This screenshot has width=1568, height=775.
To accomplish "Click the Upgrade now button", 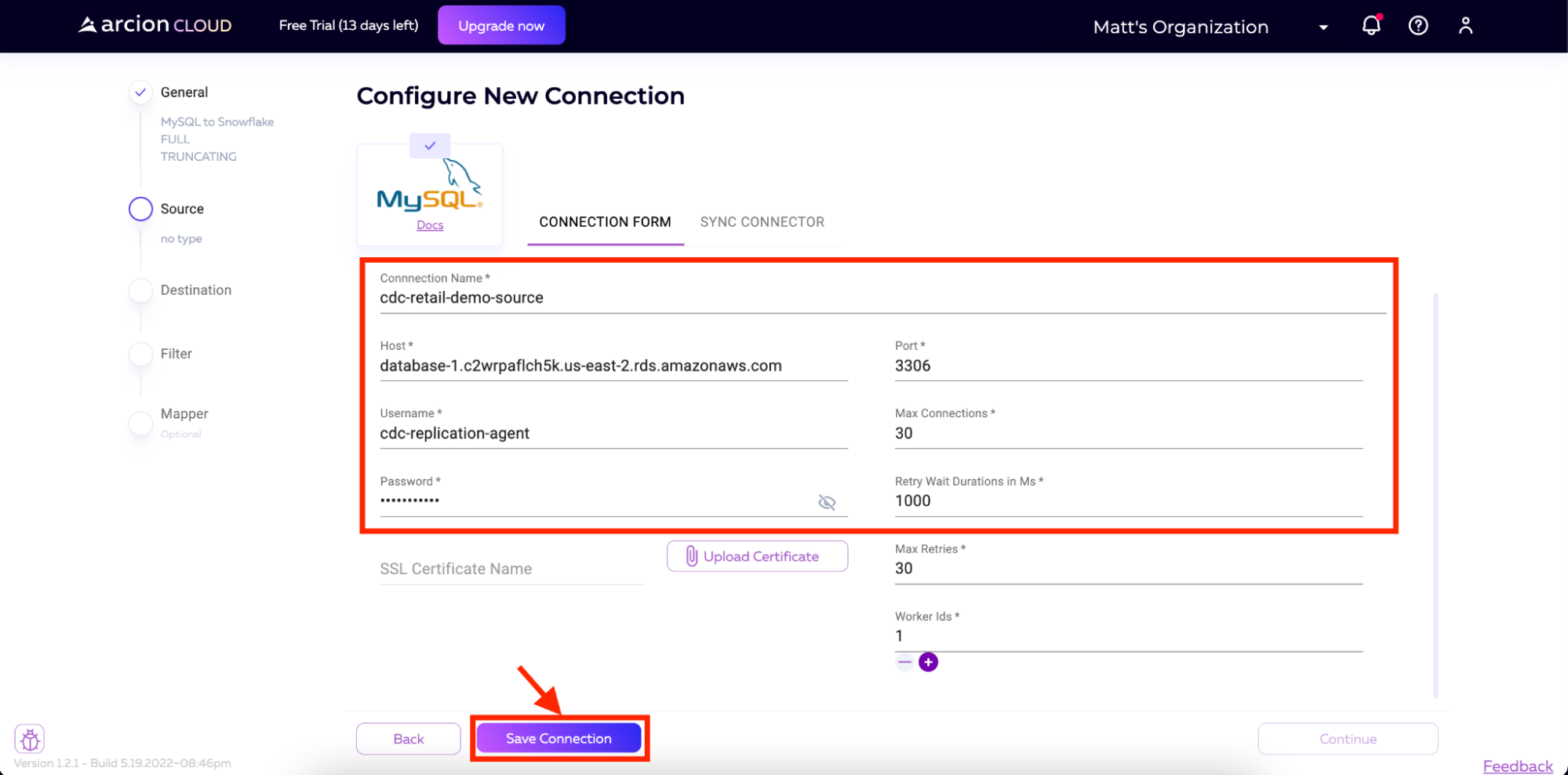I will [x=501, y=25].
